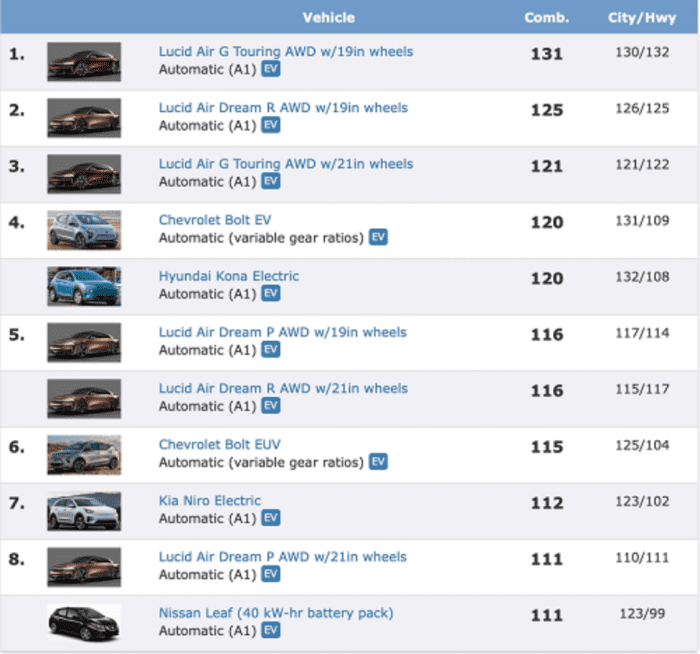The height and width of the screenshot is (654, 700).
Task: Open the Kia Niro Electric link
Action: tap(209, 501)
